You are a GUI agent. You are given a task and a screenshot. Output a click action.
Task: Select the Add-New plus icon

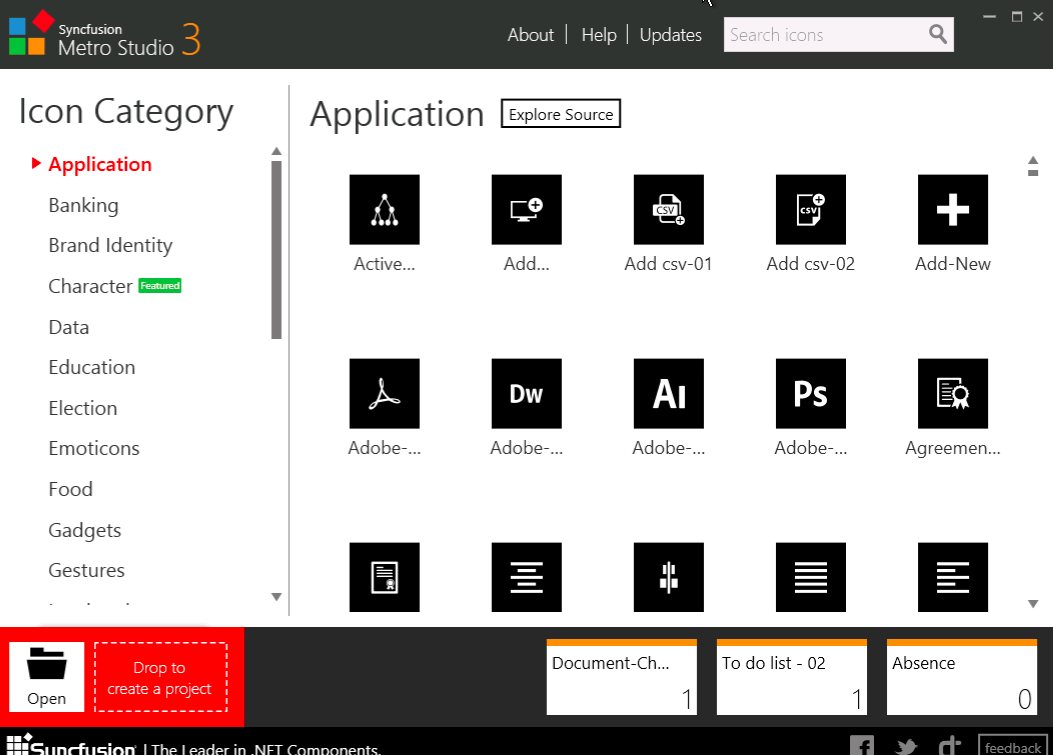click(x=952, y=210)
